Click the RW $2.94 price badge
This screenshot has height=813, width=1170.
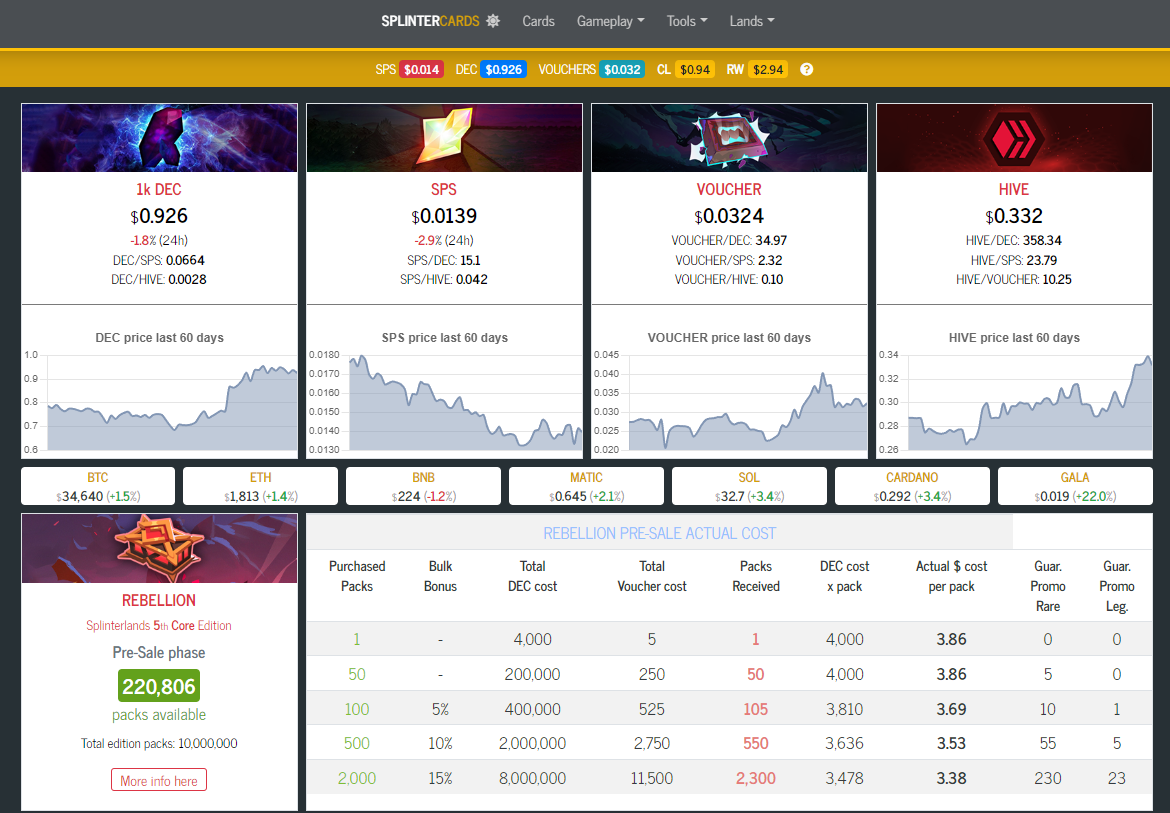(x=768, y=69)
